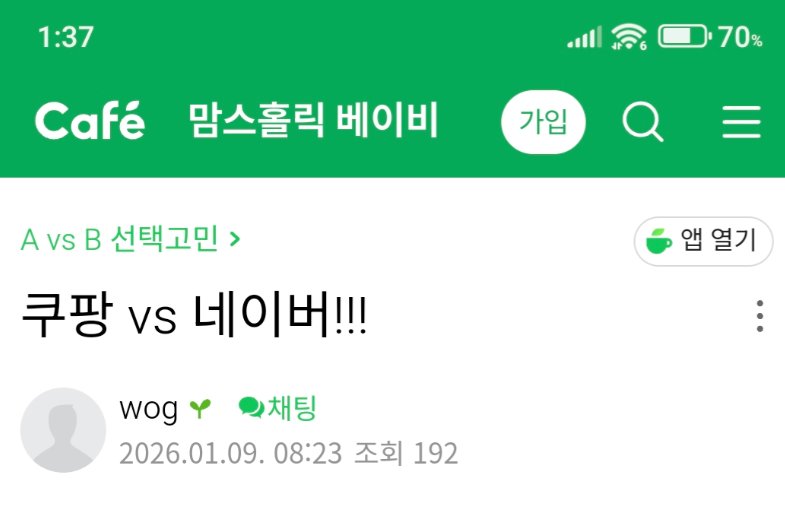Tap the battery icon in status bar

click(x=684, y=37)
